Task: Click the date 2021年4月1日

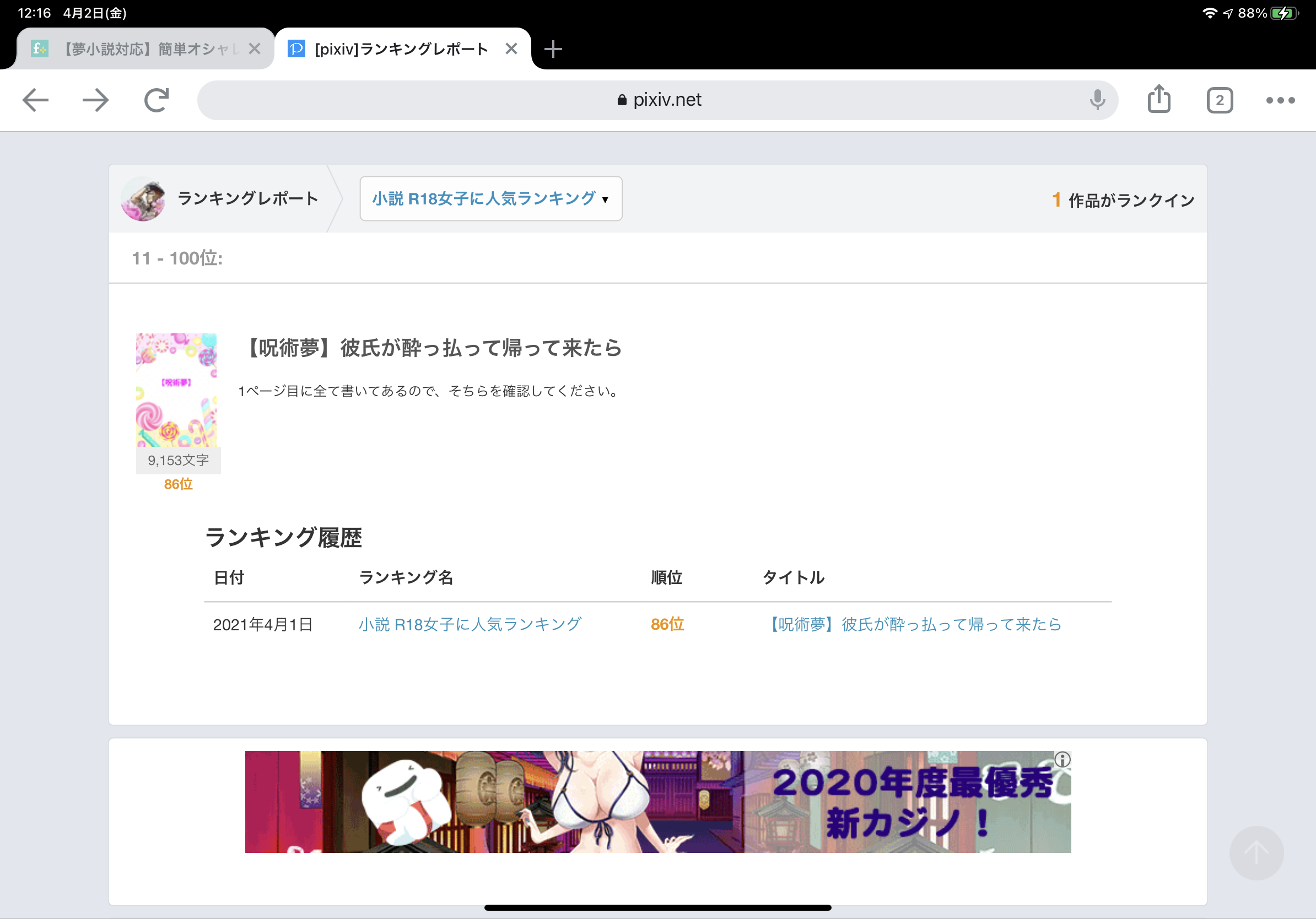Action: pyautogui.click(x=262, y=624)
